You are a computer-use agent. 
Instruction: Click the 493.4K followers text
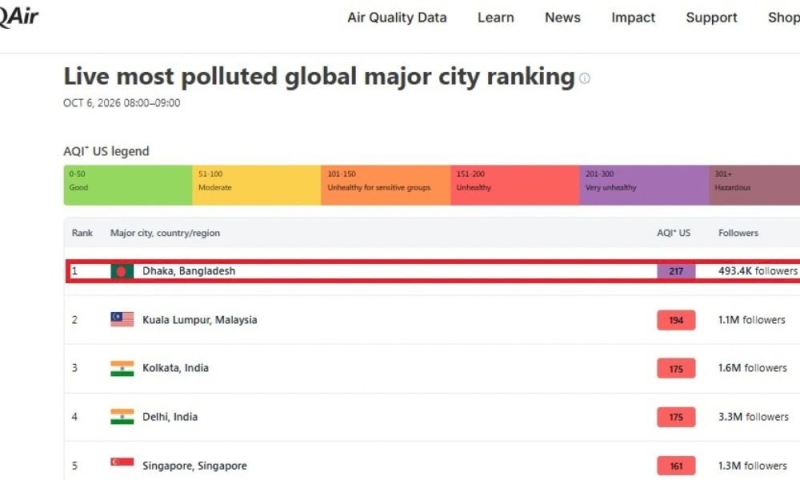[x=758, y=271]
